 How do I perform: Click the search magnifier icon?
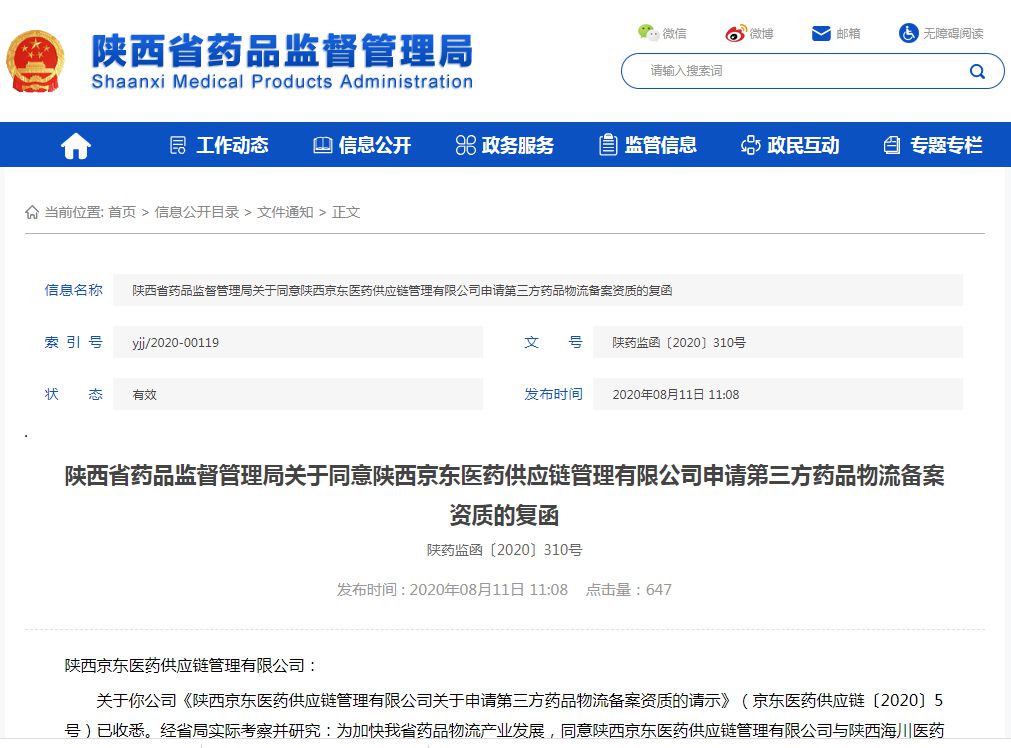tap(977, 71)
